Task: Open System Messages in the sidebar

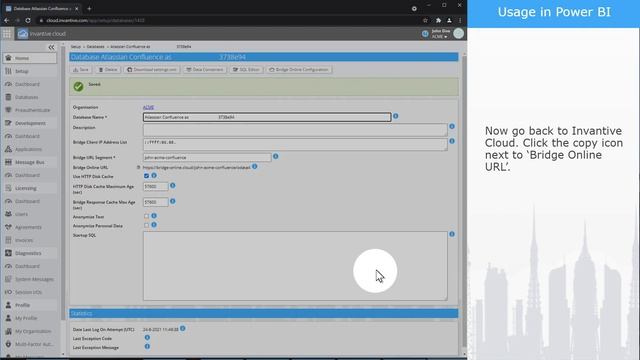Action: click(x=30, y=279)
